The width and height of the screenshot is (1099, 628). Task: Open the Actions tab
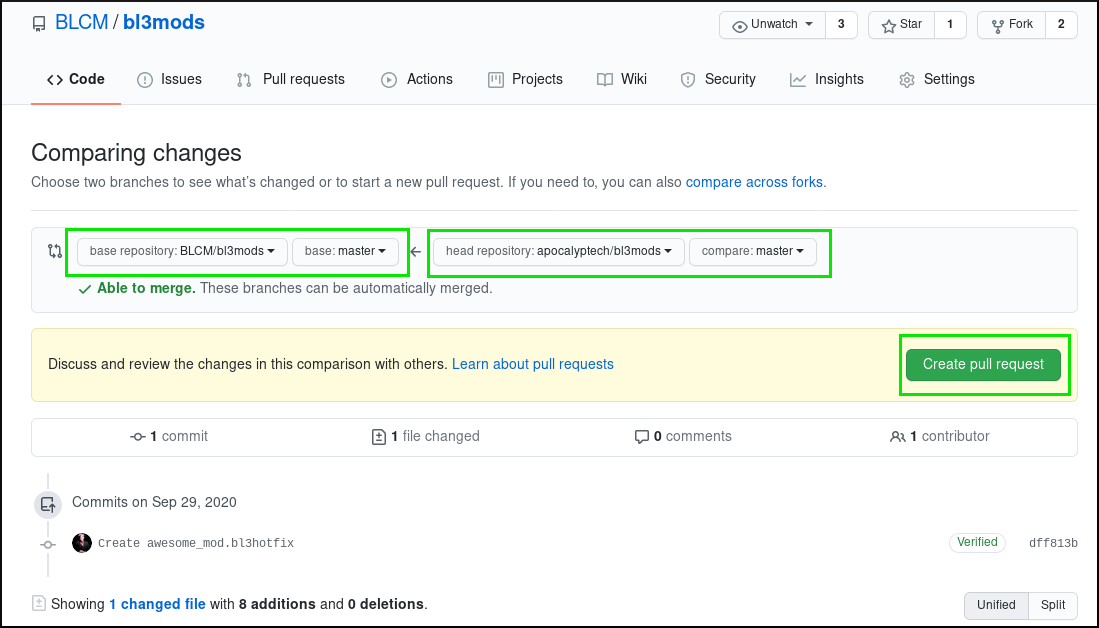tap(416, 79)
